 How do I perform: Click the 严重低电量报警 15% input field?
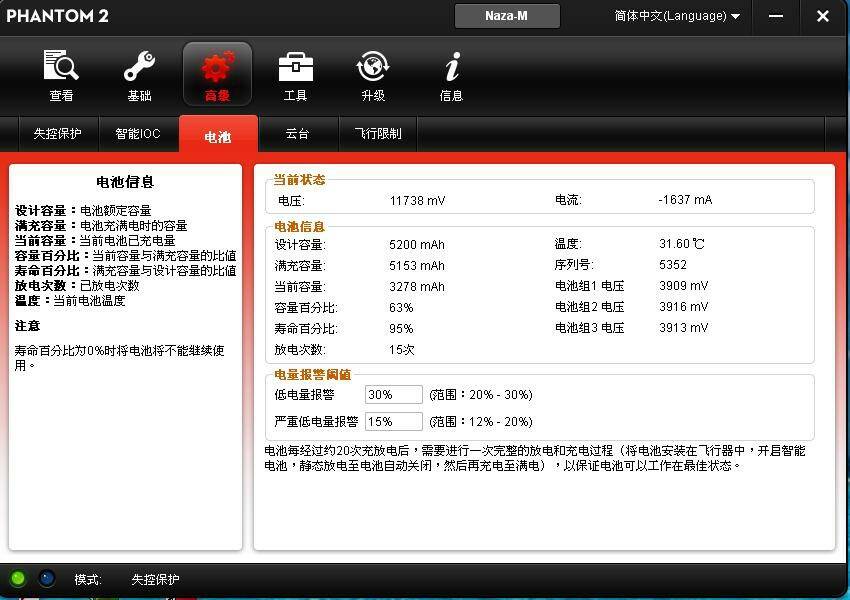point(394,421)
